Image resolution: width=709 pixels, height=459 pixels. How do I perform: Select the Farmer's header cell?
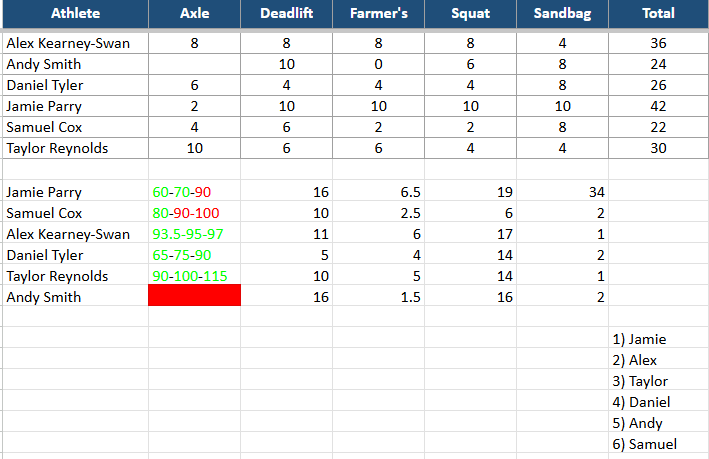click(x=378, y=14)
